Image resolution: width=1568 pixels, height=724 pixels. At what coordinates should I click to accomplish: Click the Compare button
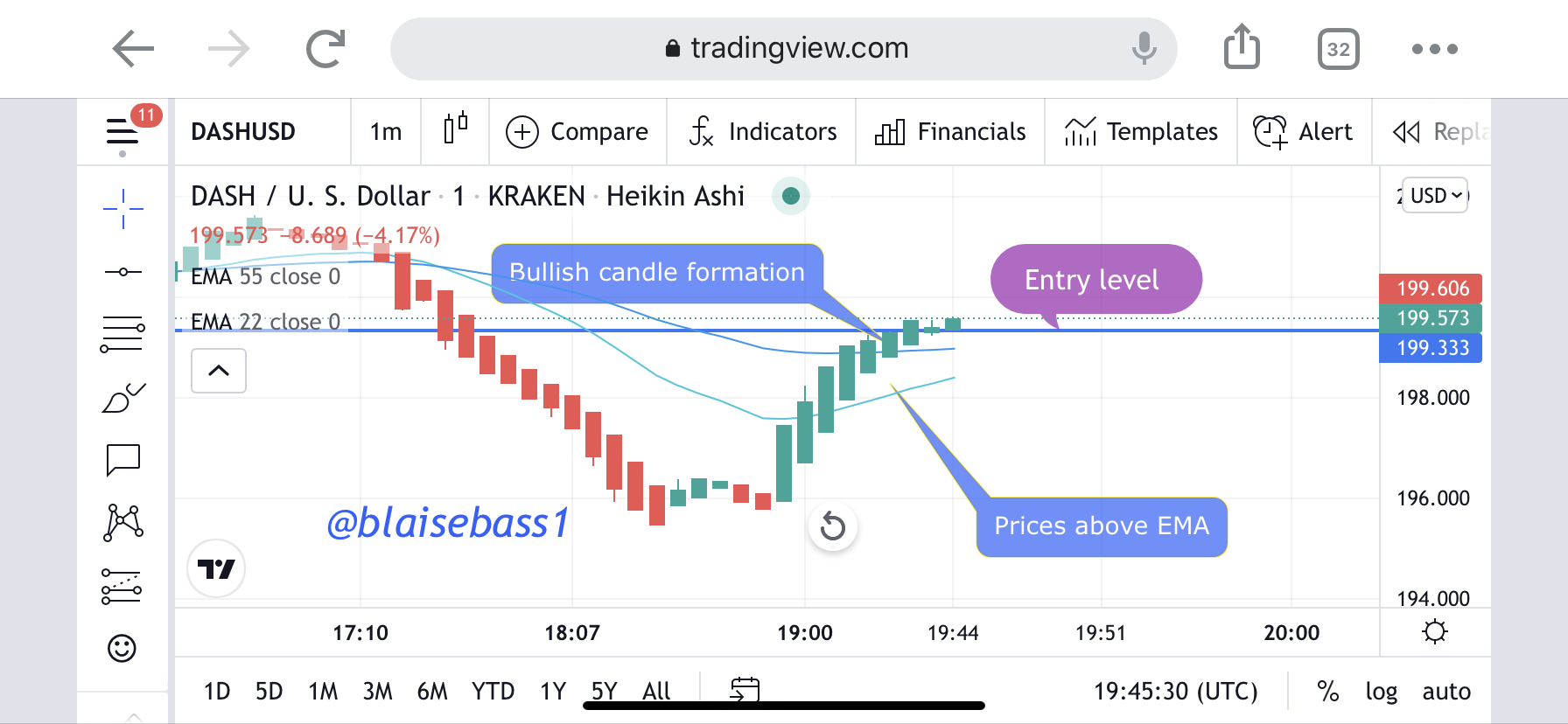pyautogui.click(x=577, y=131)
